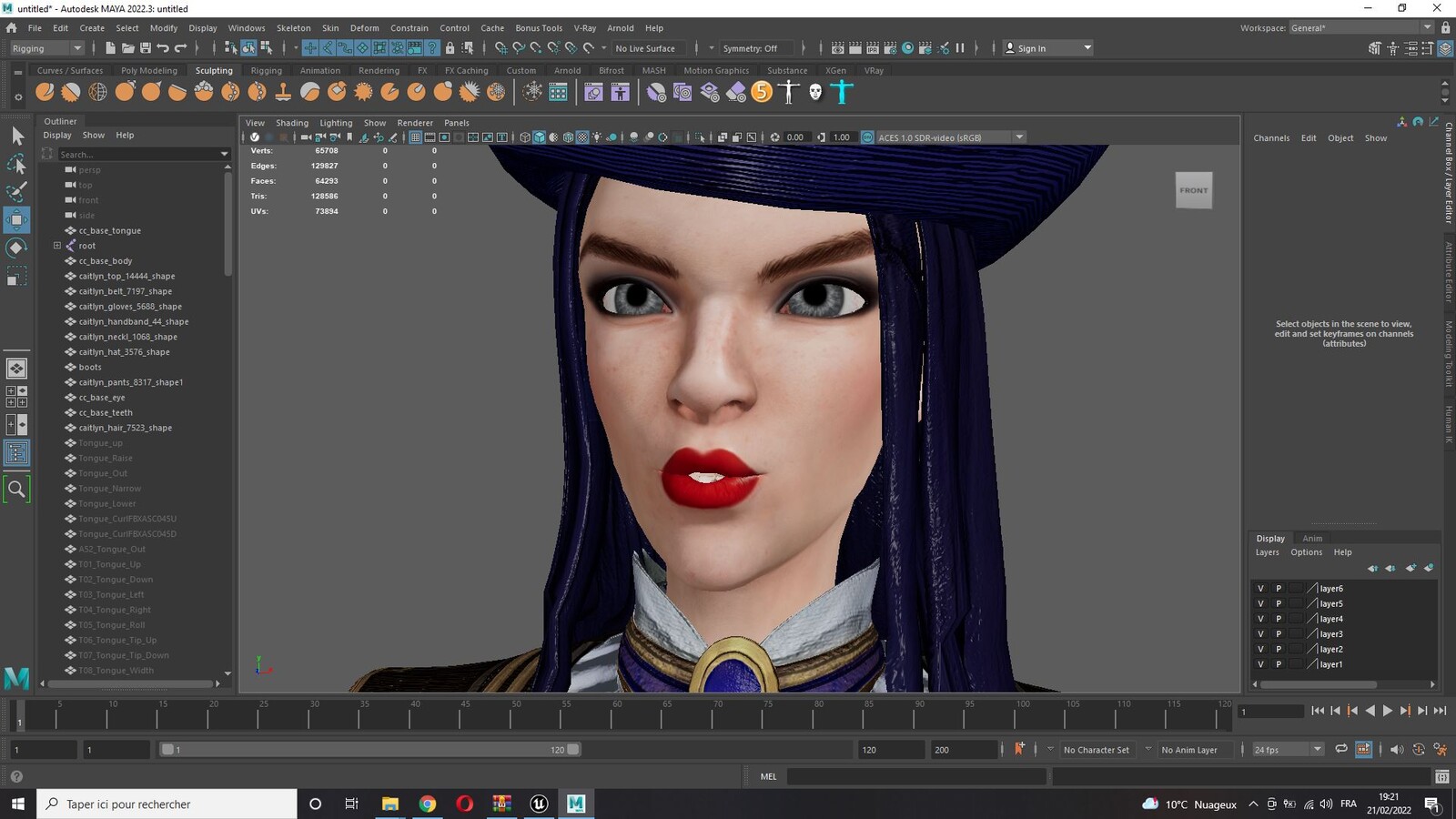The height and width of the screenshot is (819, 1456).
Task: Click the cyan T-pose figure shelf icon
Action: [842, 91]
